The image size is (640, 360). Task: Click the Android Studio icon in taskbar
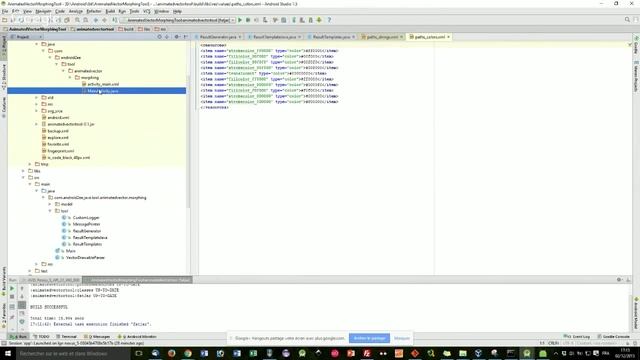coord(527,353)
